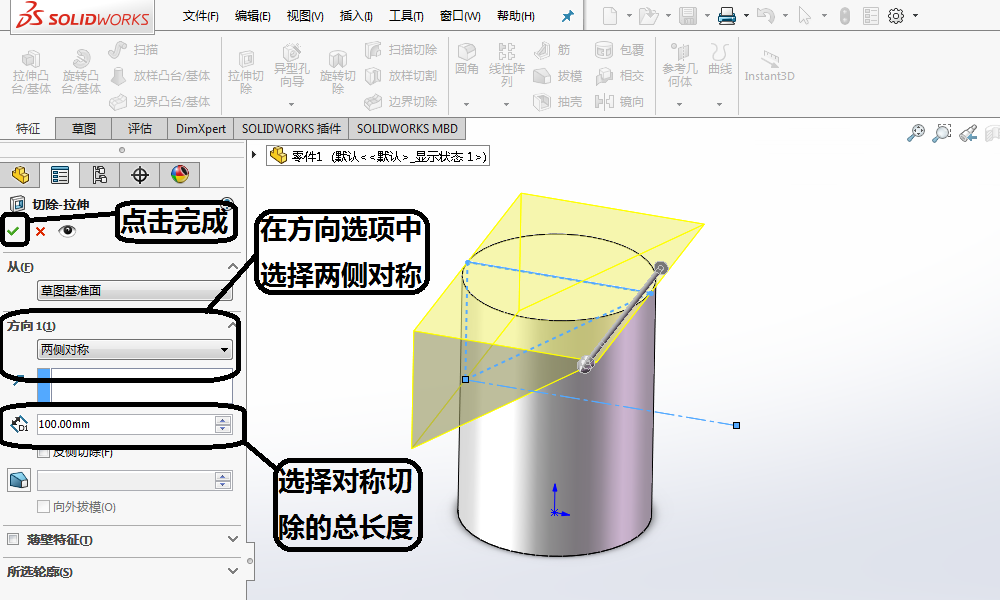
Task: Select the Lofted Cut (放样切割) tool
Action: (401, 76)
